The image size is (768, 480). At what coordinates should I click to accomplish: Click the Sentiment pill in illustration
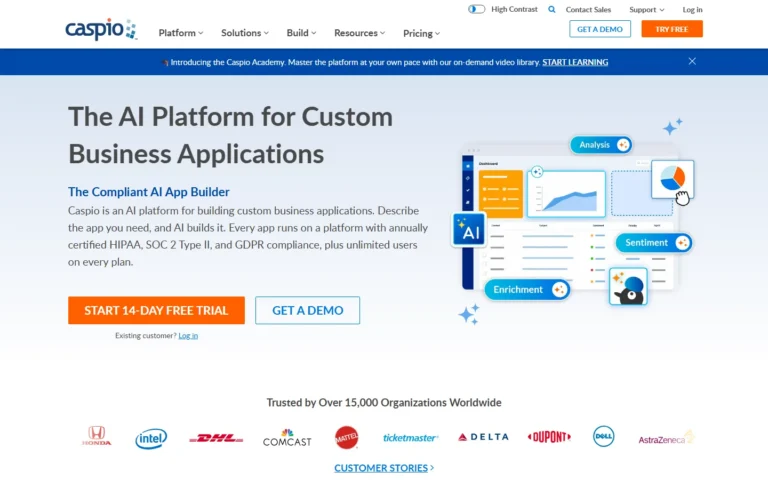(653, 242)
